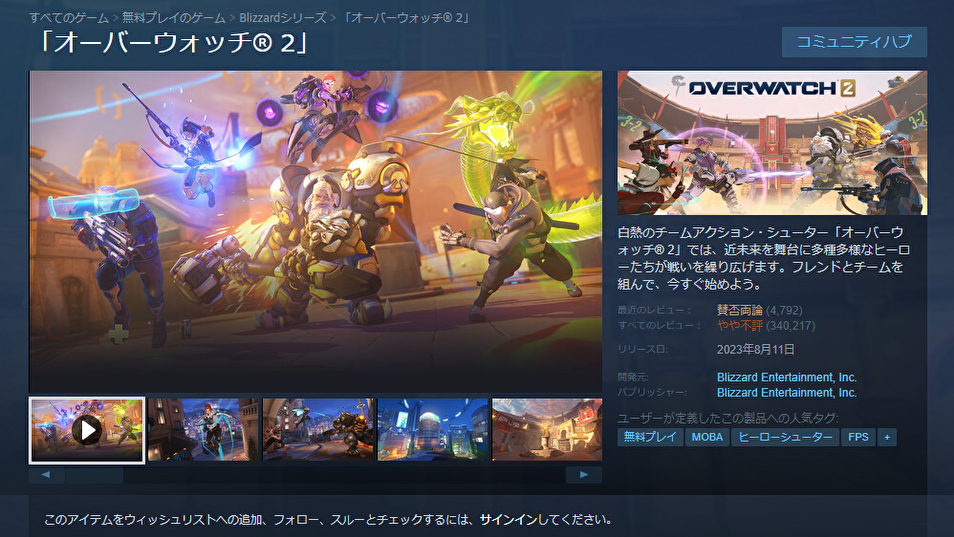Select the ヒーローシューター tag
The height and width of the screenshot is (537, 954).
[785, 437]
